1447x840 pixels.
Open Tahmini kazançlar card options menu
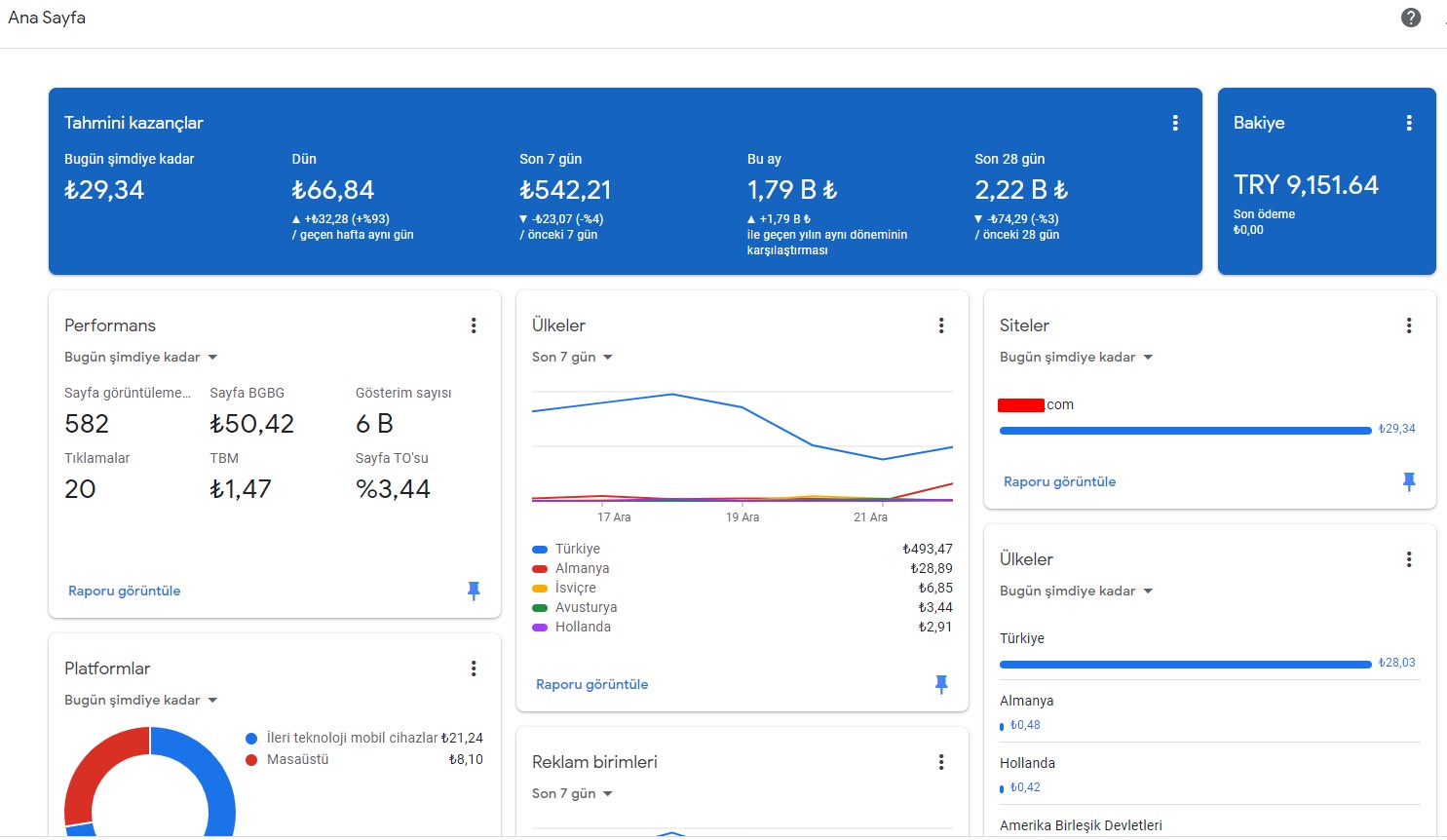tap(1175, 123)
